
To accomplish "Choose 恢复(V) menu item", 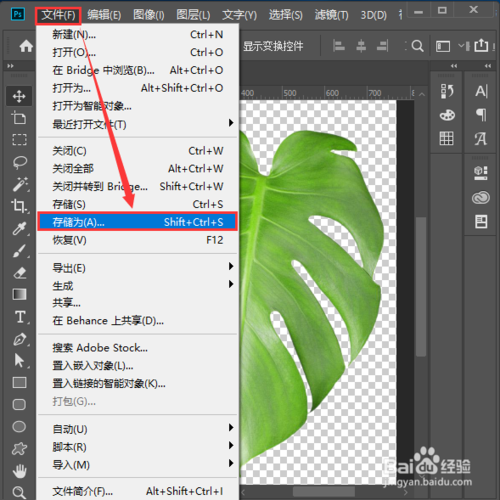I will [x=137, y=240].
